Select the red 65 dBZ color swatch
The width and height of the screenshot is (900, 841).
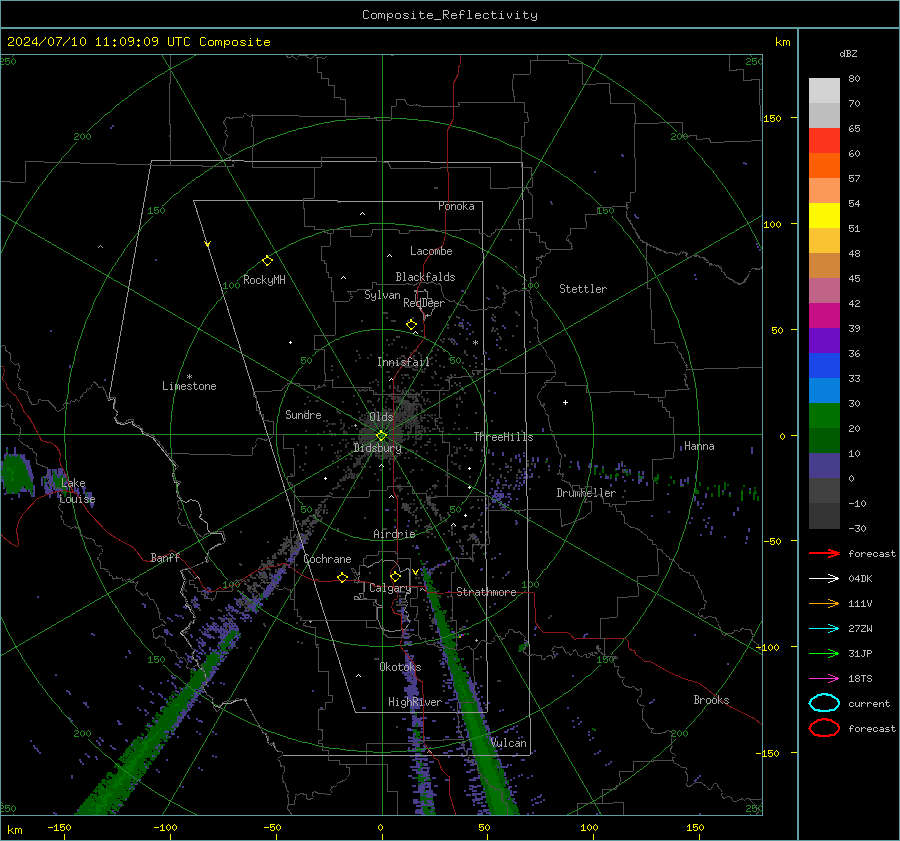pyautogui.click(x=824, y=140)
